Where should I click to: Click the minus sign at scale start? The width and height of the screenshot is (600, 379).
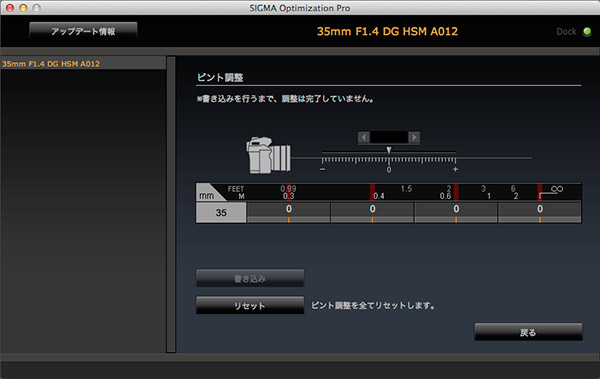coord(323,169)
